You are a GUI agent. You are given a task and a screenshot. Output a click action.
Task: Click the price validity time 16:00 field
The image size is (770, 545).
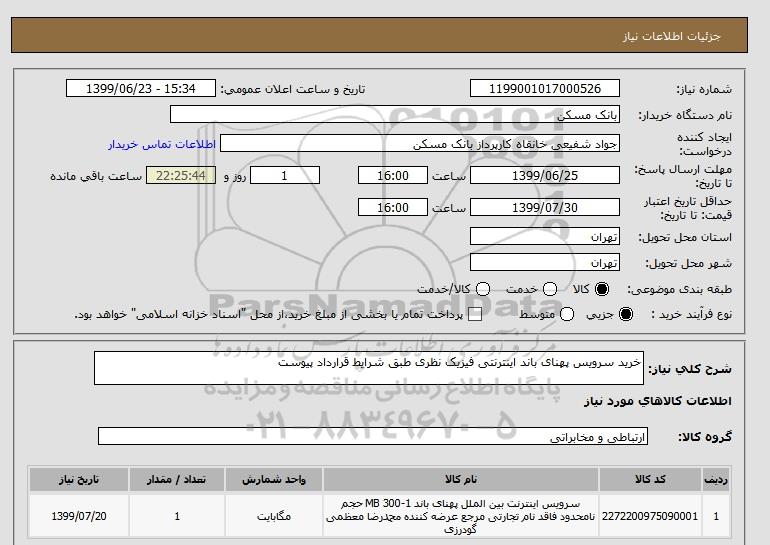tap(393, 207)
